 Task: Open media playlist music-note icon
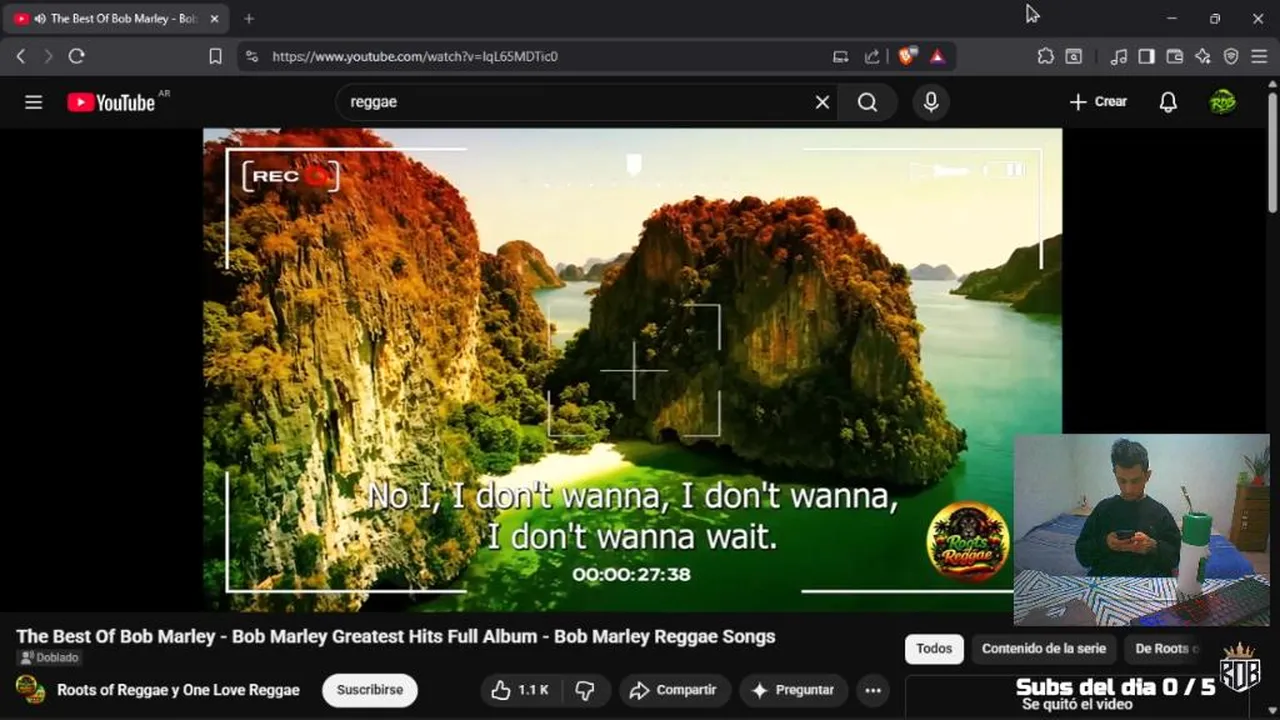tap(1119, 56)
